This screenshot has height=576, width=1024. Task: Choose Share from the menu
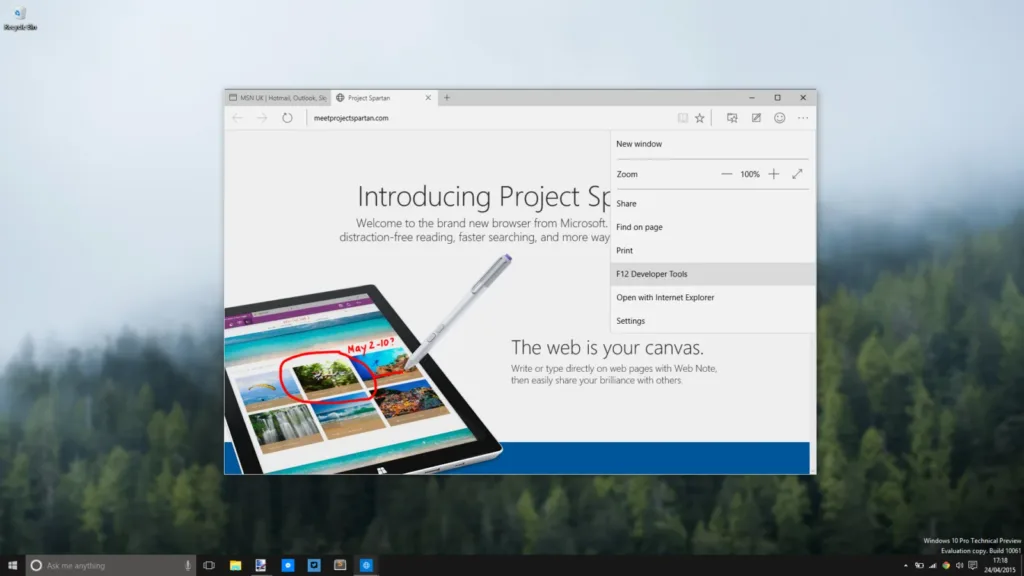coord(712,204)
